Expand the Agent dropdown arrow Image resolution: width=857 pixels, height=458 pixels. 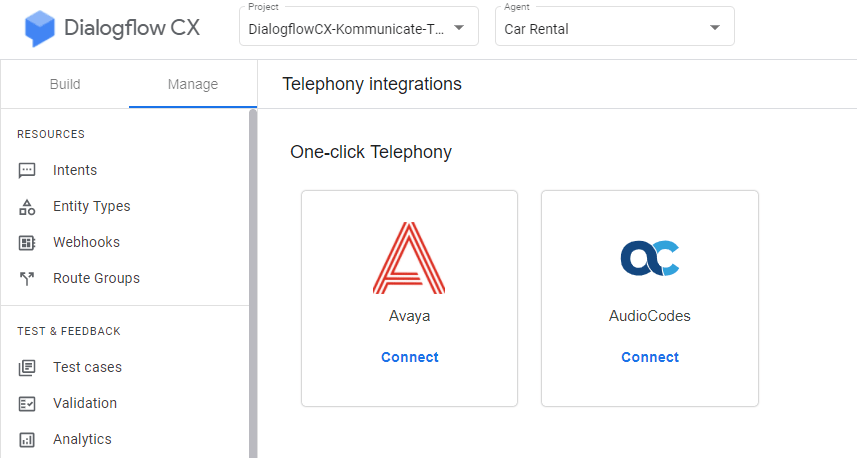click(714, 27)
